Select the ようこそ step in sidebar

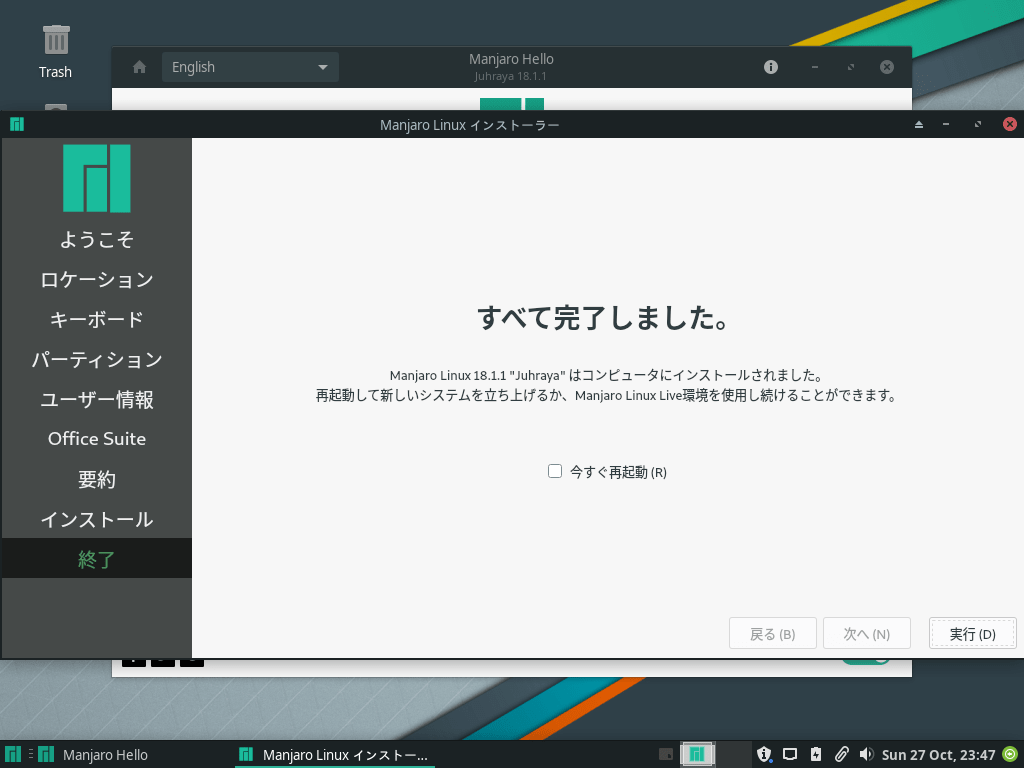(96, 239)
